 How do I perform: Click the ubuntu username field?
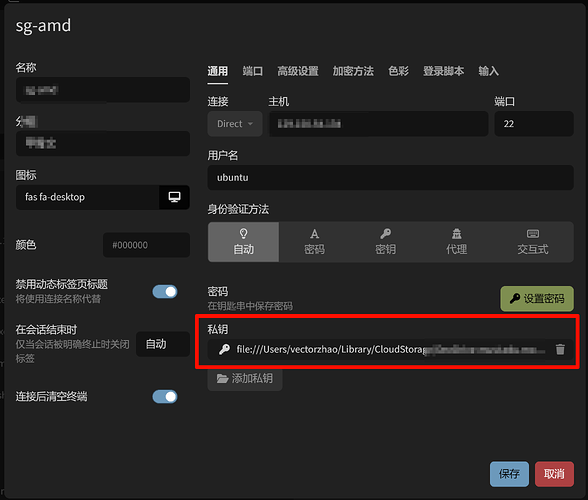390,177
